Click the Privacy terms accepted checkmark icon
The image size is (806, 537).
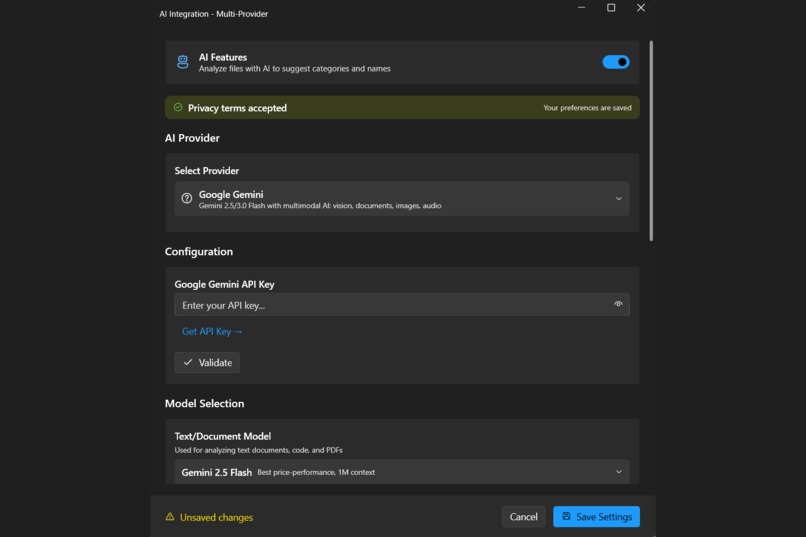click(178, 107)
